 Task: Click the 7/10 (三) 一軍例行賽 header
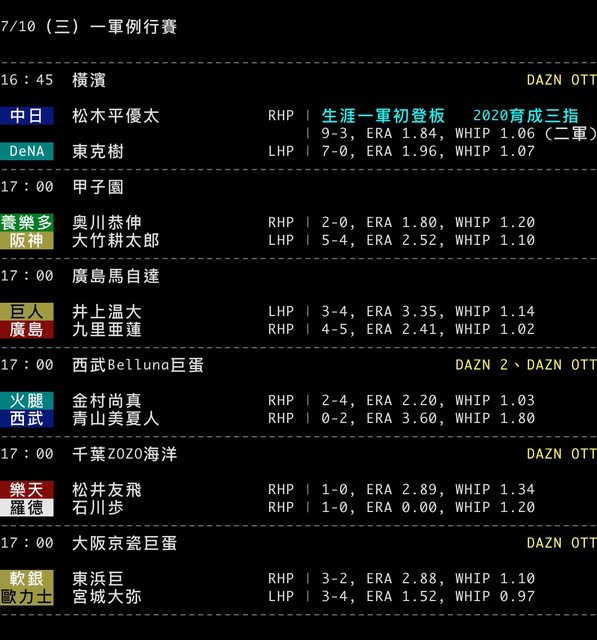[88, 27]
